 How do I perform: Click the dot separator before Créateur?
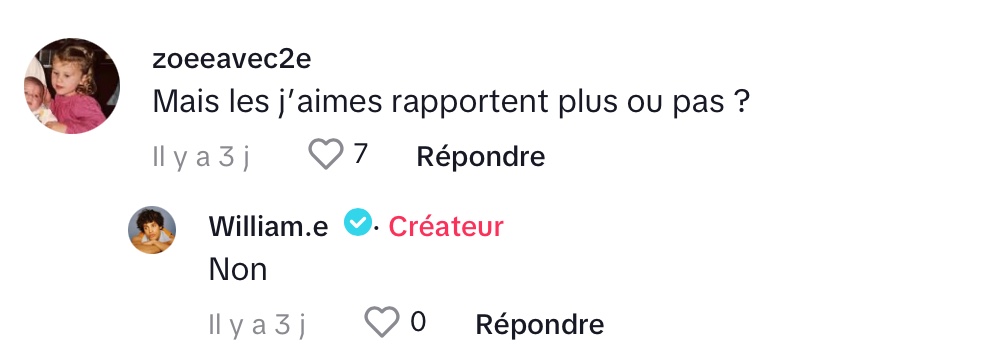(376, 228)
